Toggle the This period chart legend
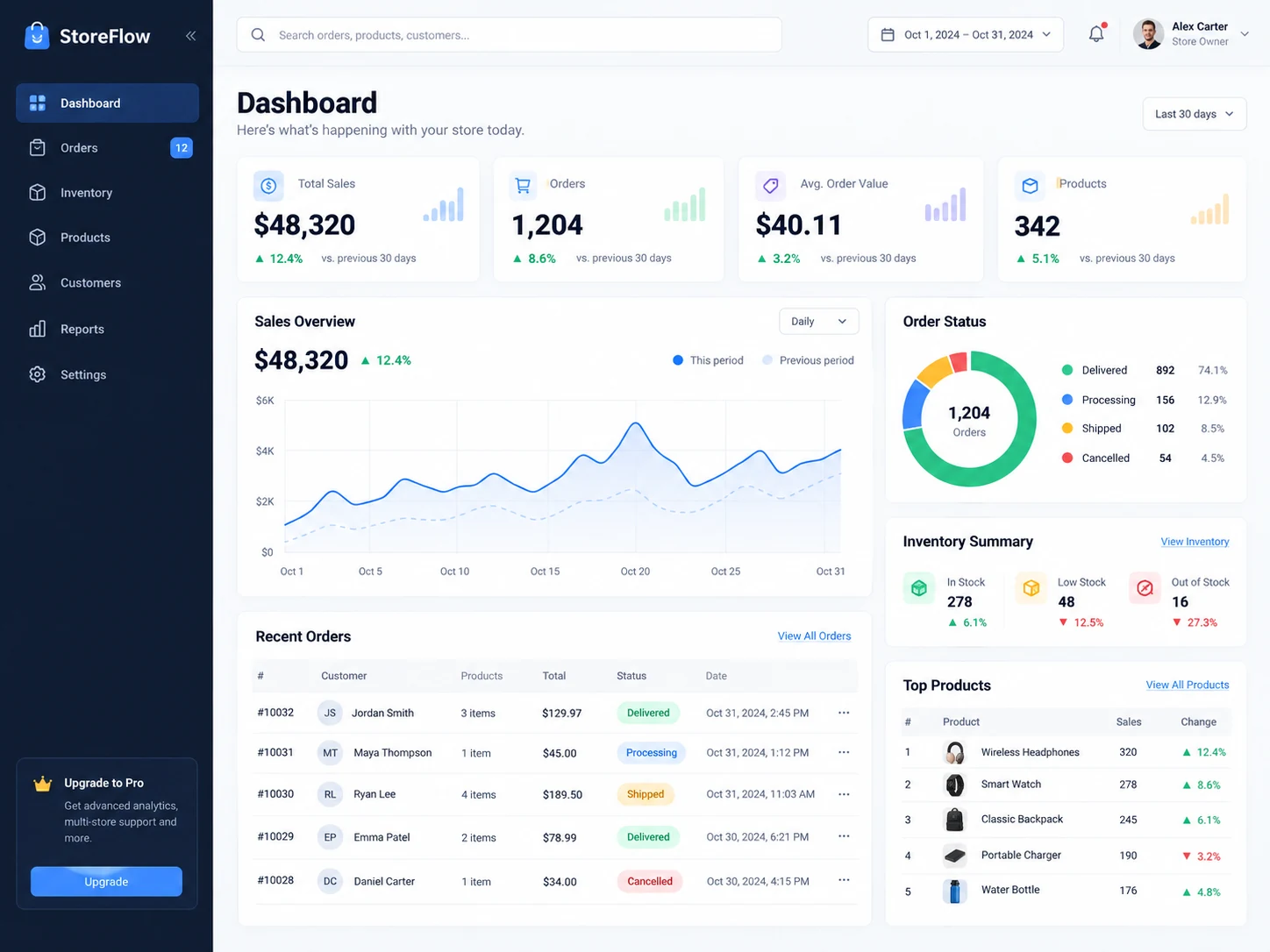This screenshot has width=1270, height=952. point(708,360)
